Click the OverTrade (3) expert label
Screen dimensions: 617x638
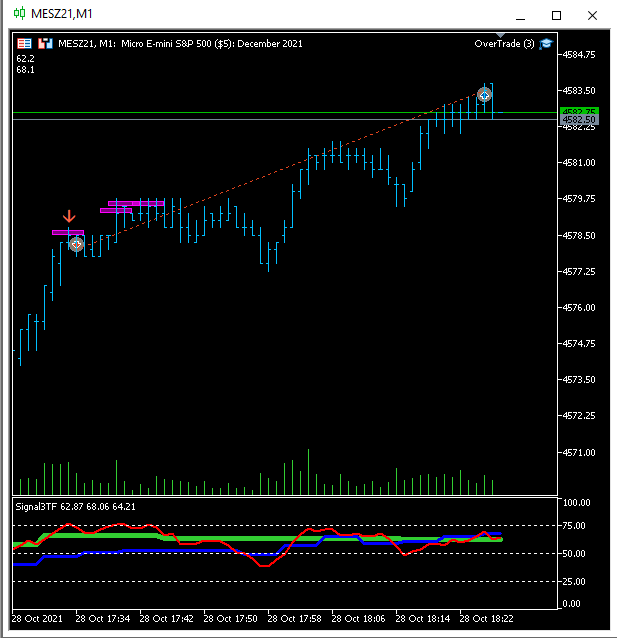tap(504, 44)
